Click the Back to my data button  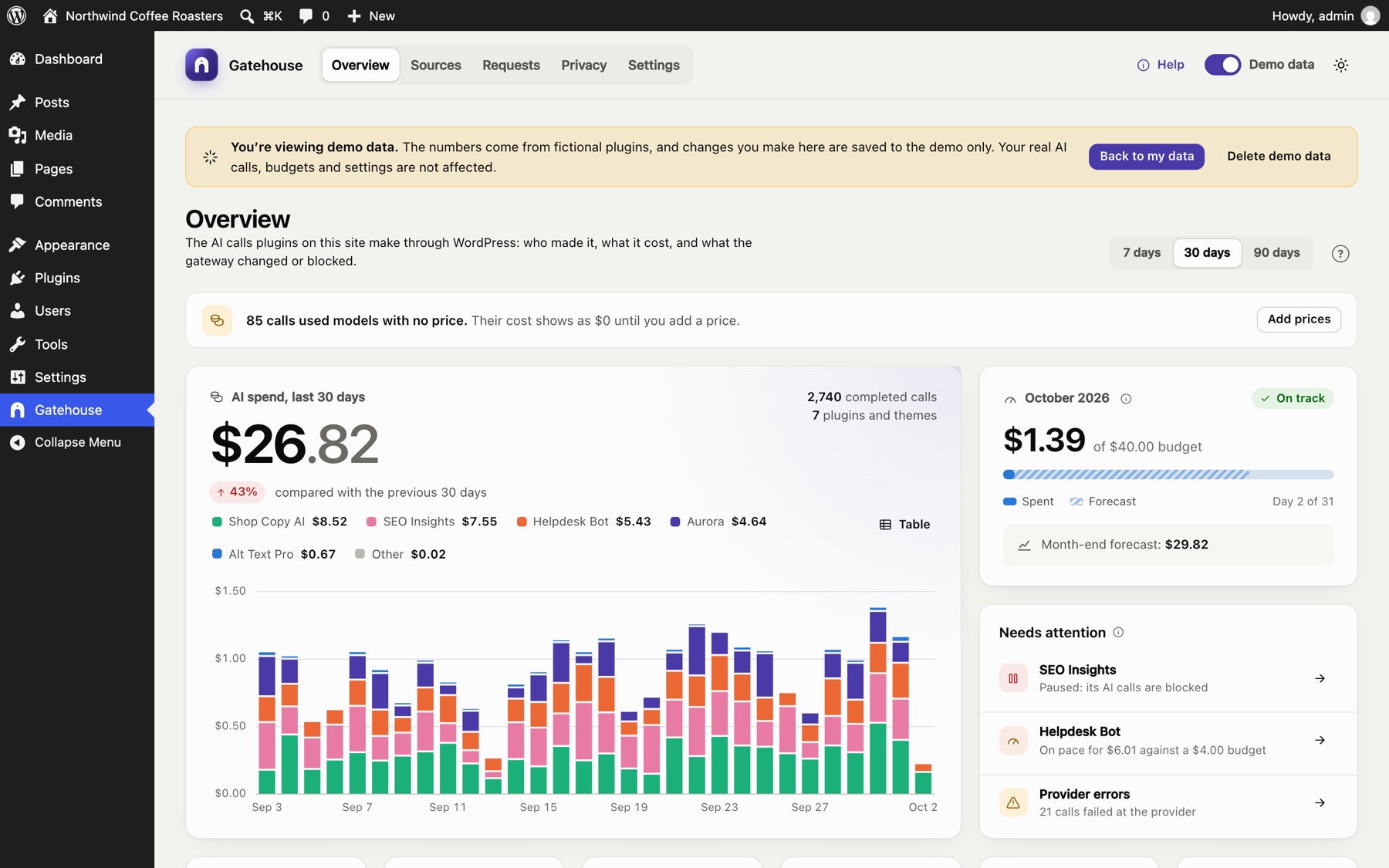pyautogui.click(x=1146, y=157)
